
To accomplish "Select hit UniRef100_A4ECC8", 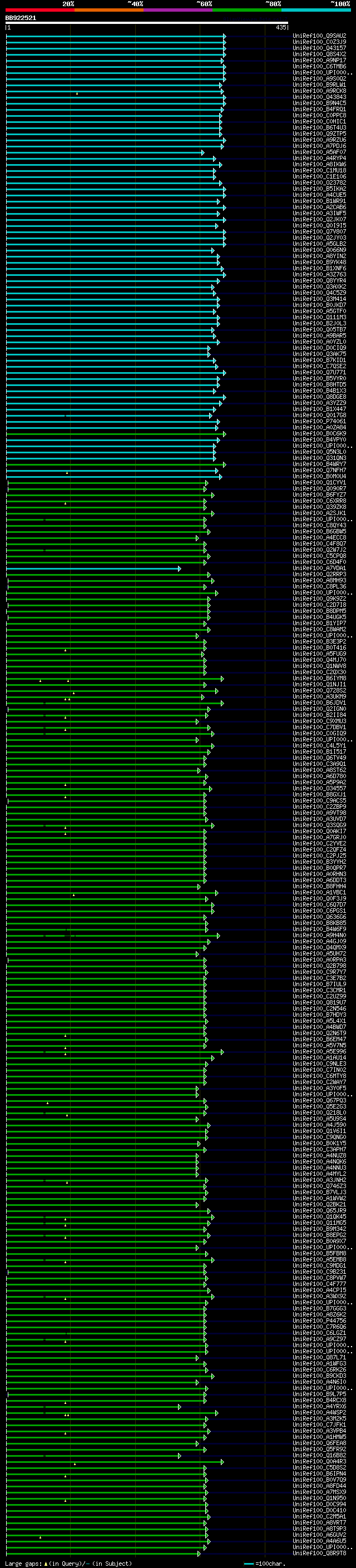I will point(319,537).
